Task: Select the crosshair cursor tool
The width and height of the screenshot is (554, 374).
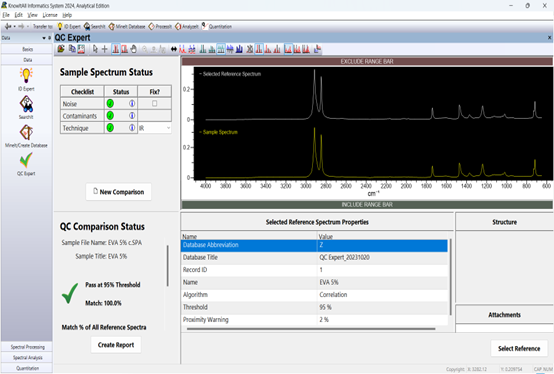Action: pyautogui.click(x=105, y=49)
